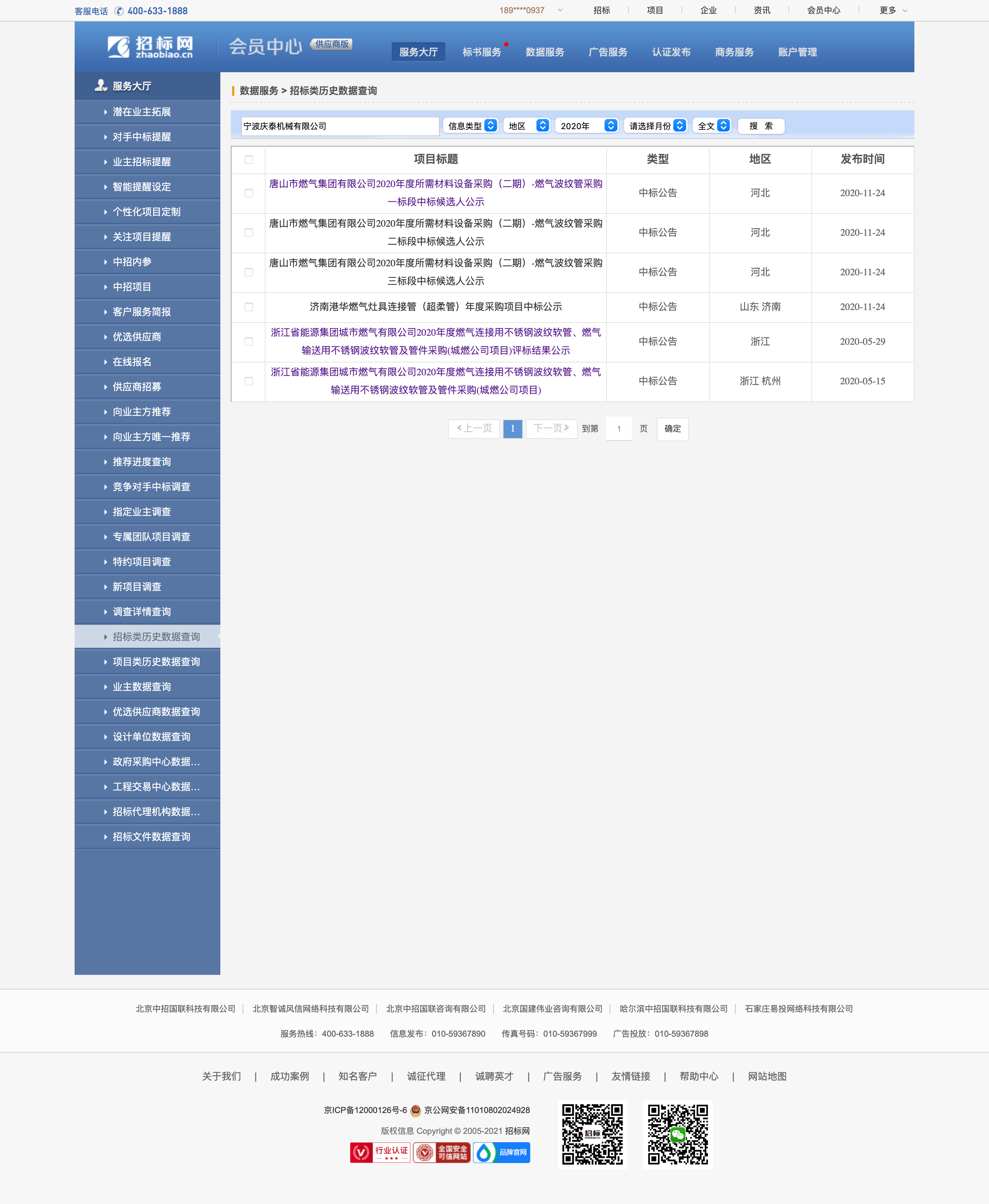Check the 2020-05-15 浙江 杭州 row checkbox
Image resolution: width=989 pixels, height=1204 pixels.
tap(248, 381)
